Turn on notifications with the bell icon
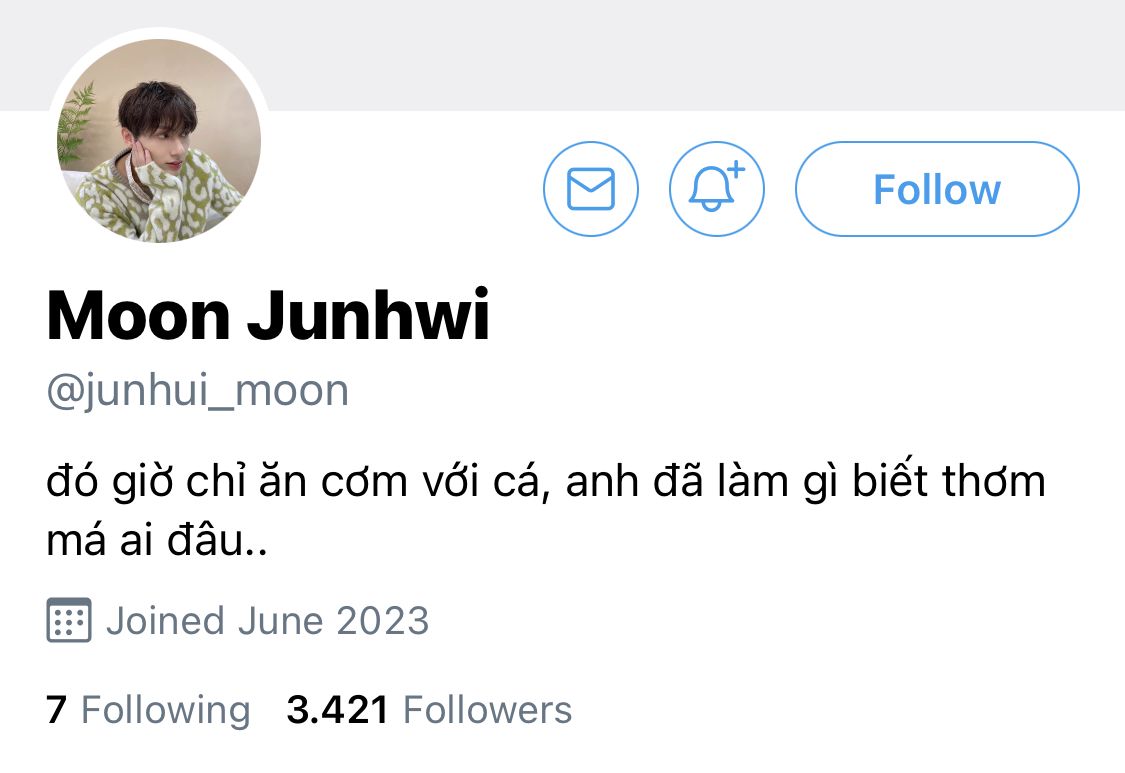 click(x=717, y=189)
